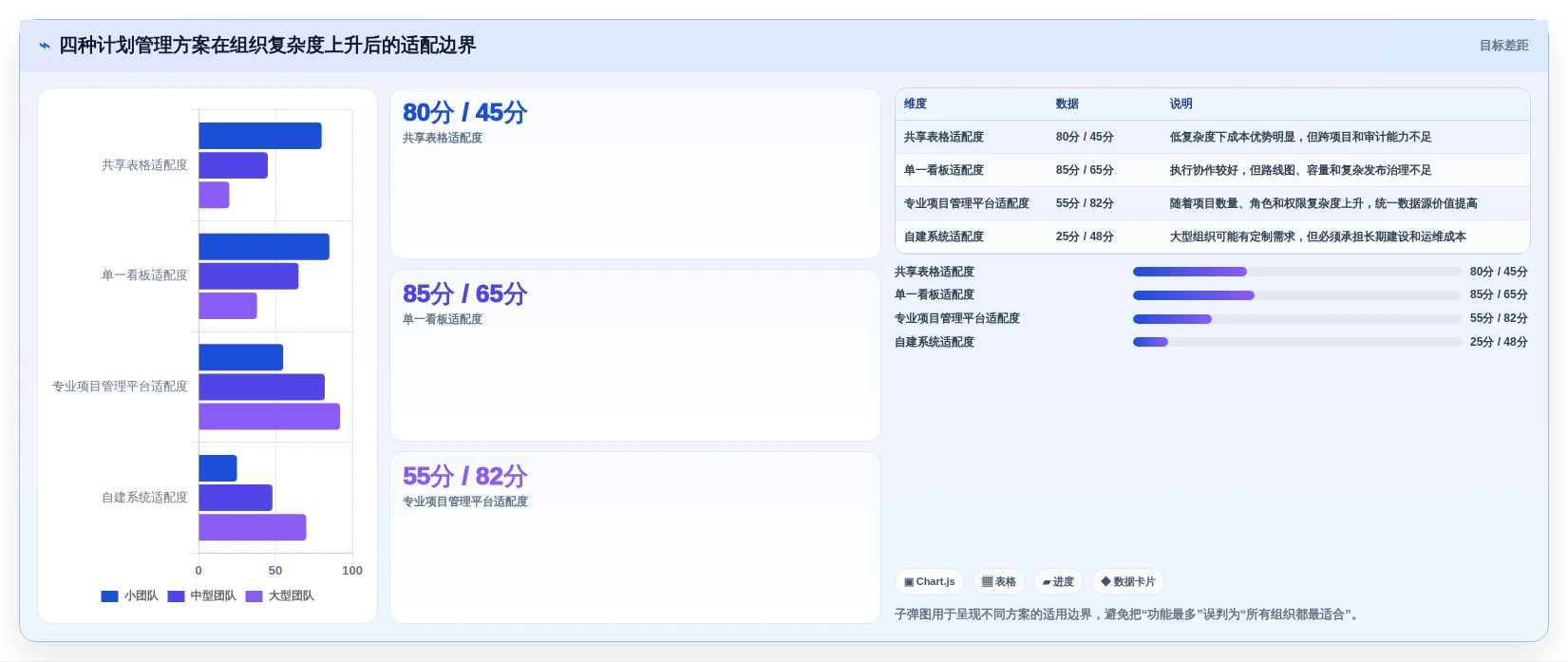
Task: Select the 专业项目管理平台适配度 cell in the table
Action: pyautogui.click(x=967, y=204)
